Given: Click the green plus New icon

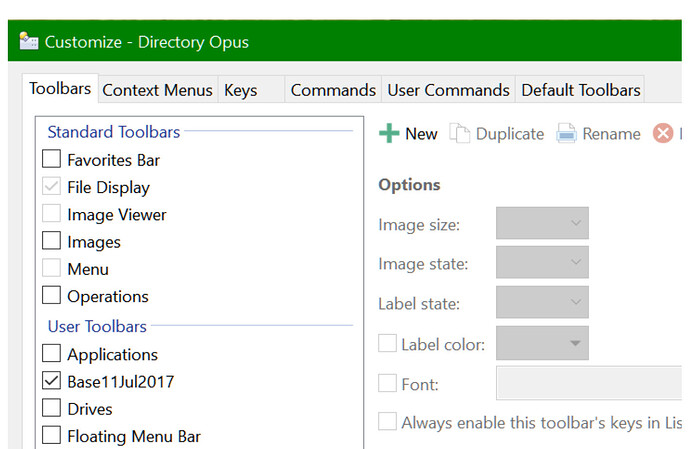Looking at the screenshot, I should coord(389,133).
